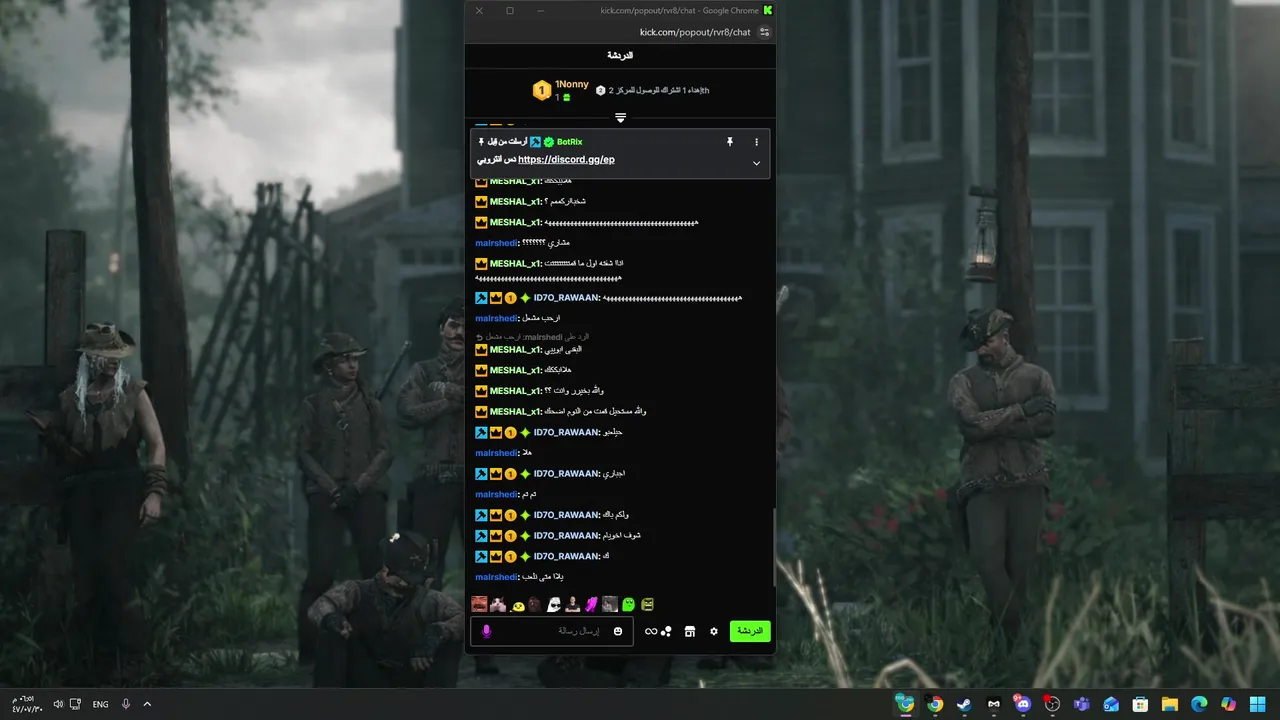Click the silver rank 2 hexagon badge
This screenshot has width=1280, height=720.
(600, 90)
